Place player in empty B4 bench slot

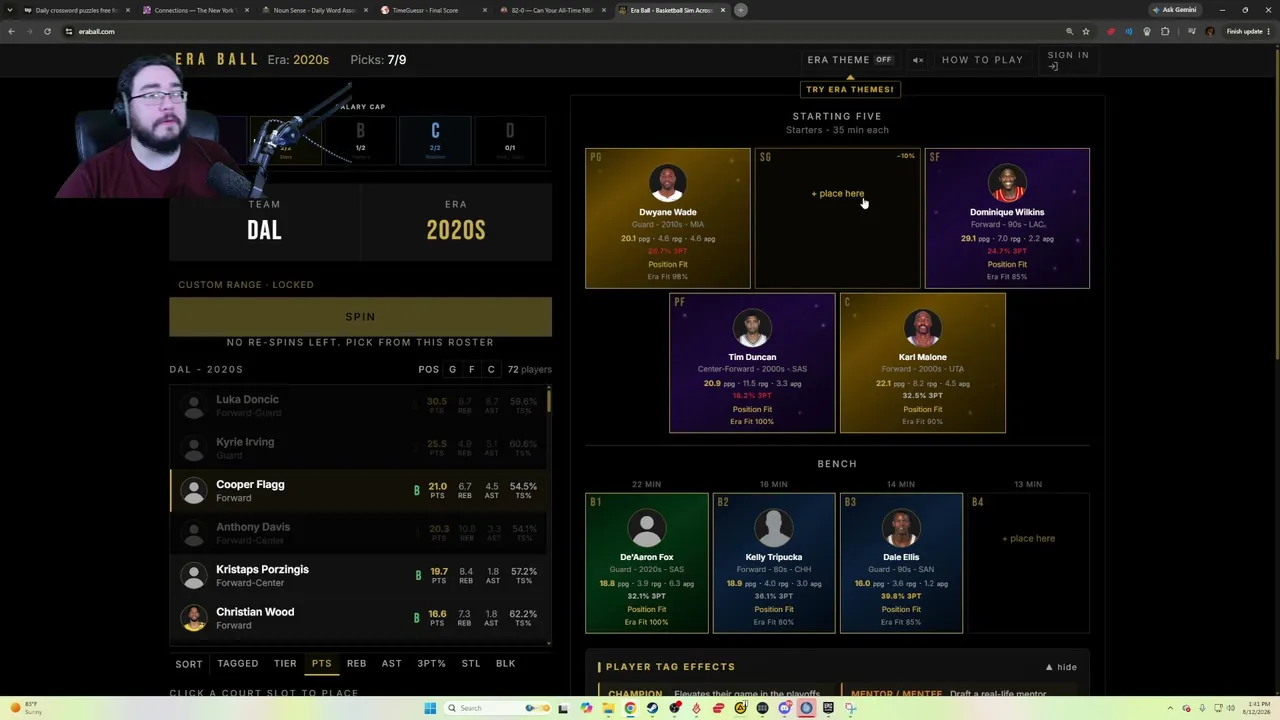(1028, 563)
